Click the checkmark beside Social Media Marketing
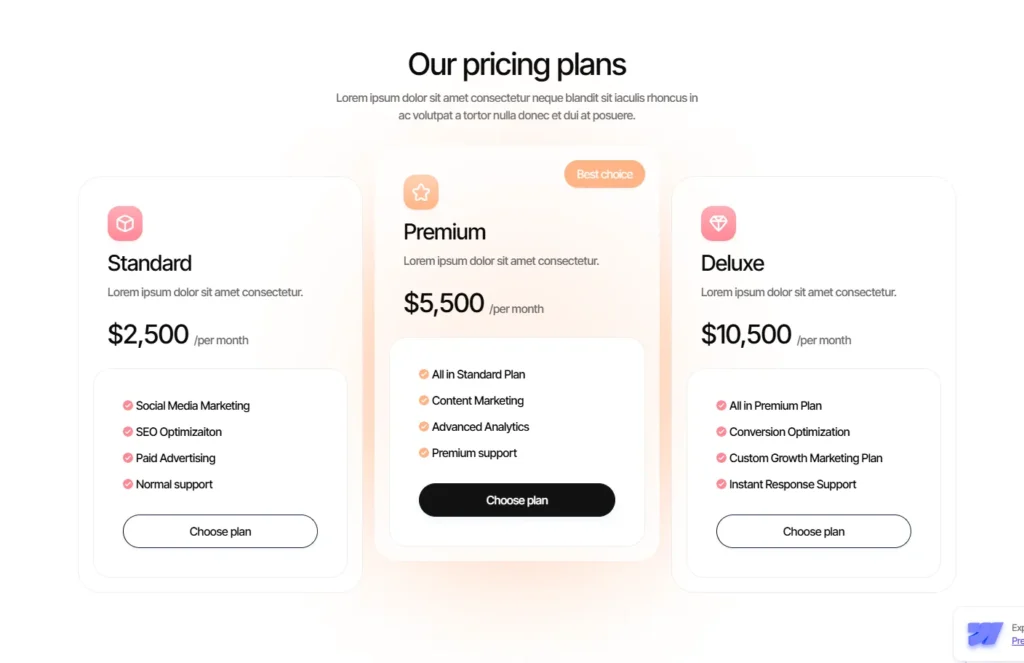1024x663 pixels. coord(128,406)
